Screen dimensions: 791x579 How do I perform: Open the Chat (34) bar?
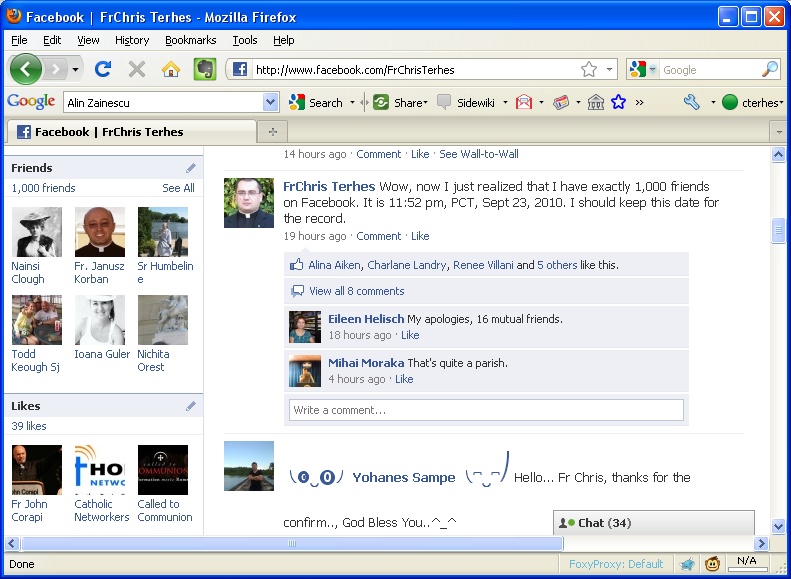click(x=654, y=523)
